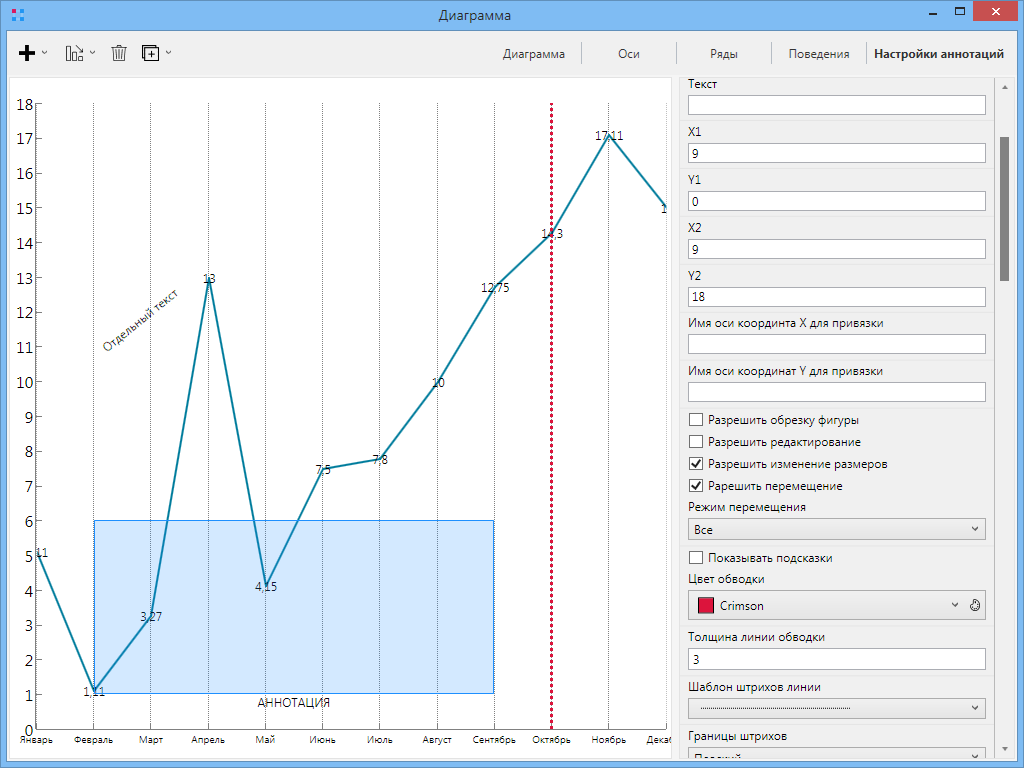
Task: Click the duplicate annotation icon
Action: [x=150, y=53]
